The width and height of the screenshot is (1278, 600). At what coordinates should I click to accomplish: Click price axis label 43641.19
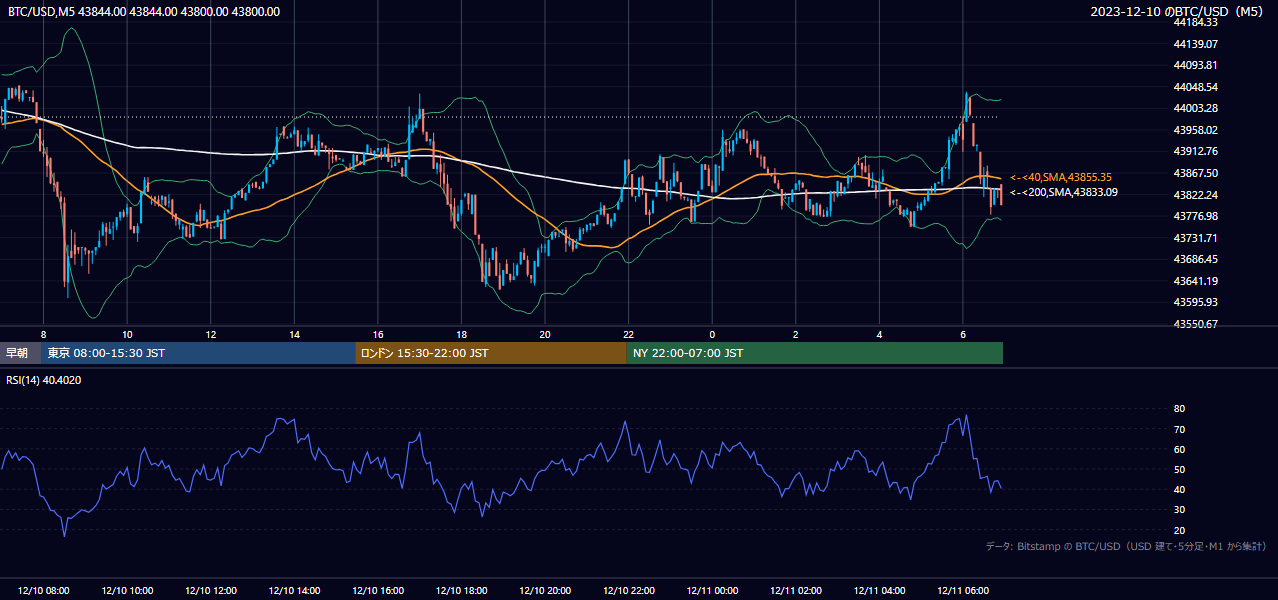(x=1195, y=281)
